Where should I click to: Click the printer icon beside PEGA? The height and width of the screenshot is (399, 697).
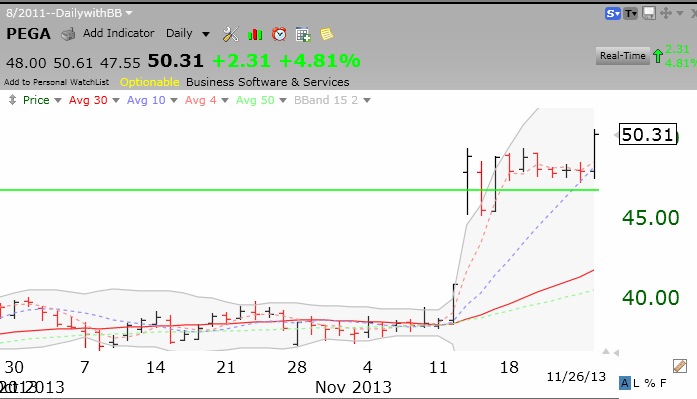click(x=68, y=34)
